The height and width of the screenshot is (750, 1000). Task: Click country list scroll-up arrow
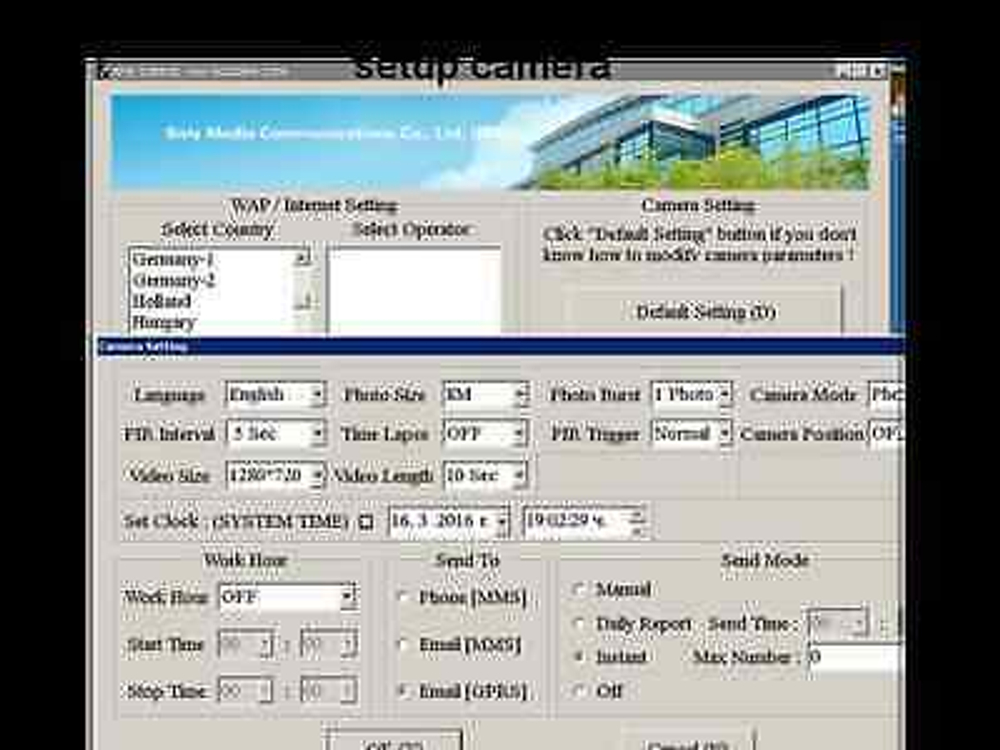pyautogui.click(x=304, y=258)
